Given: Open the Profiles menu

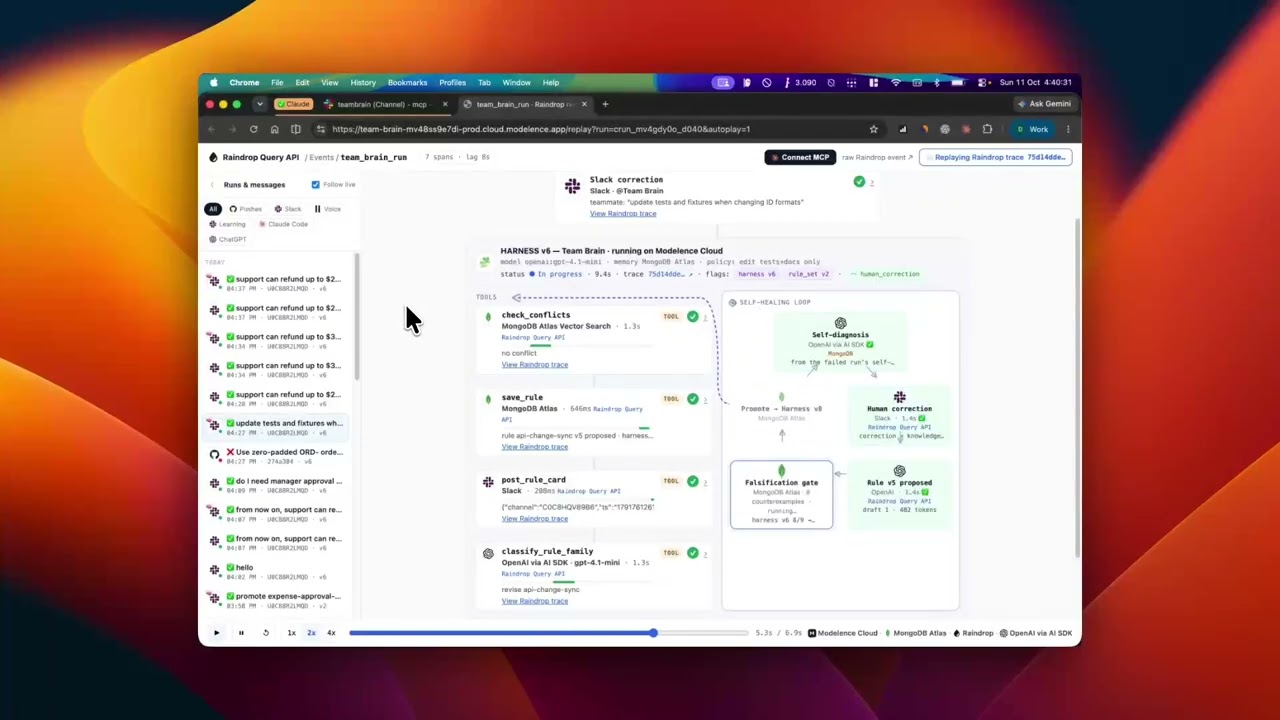Looking at the screenshot, I should point(452,83).
